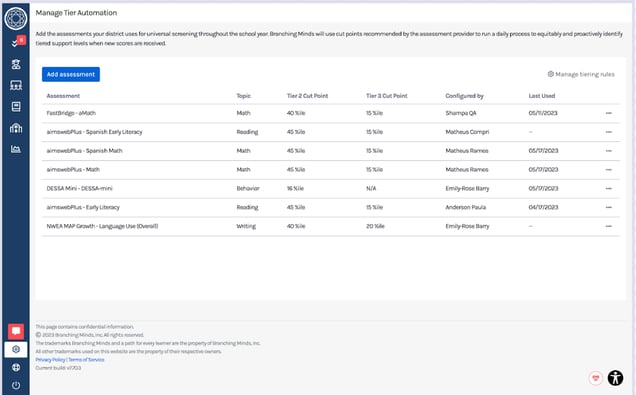The image size is (636, 395).
Task: Click the Assessment column header
Action: tap(63, 96)
